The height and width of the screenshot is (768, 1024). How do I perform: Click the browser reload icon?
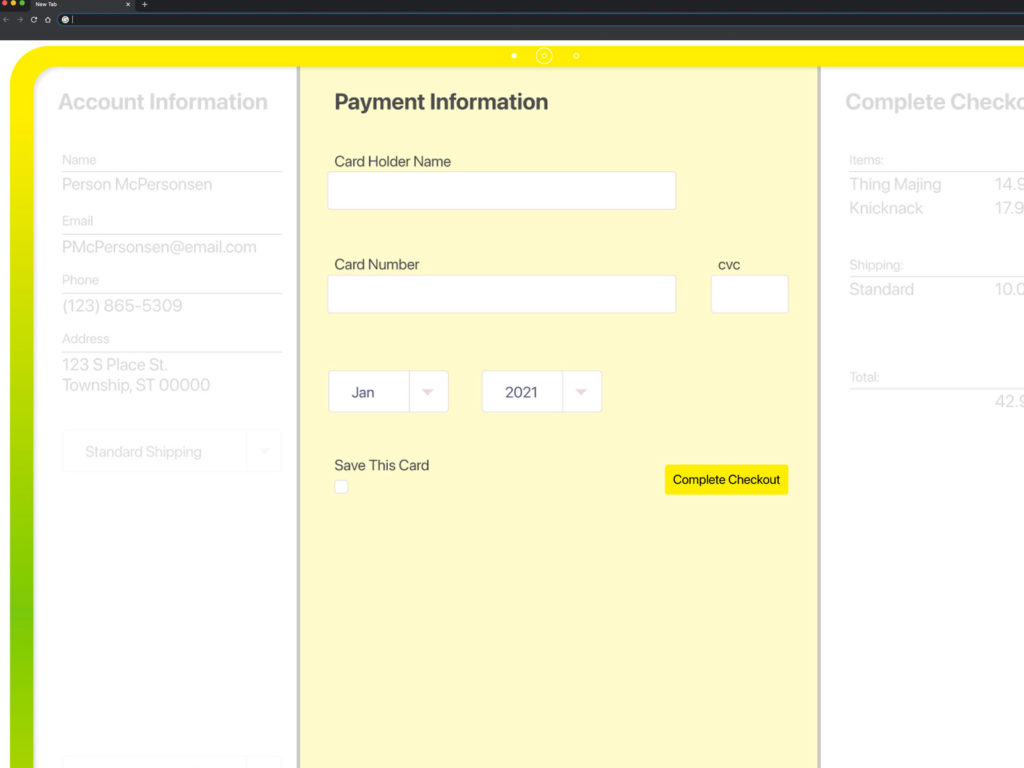(x=33, y=19)
